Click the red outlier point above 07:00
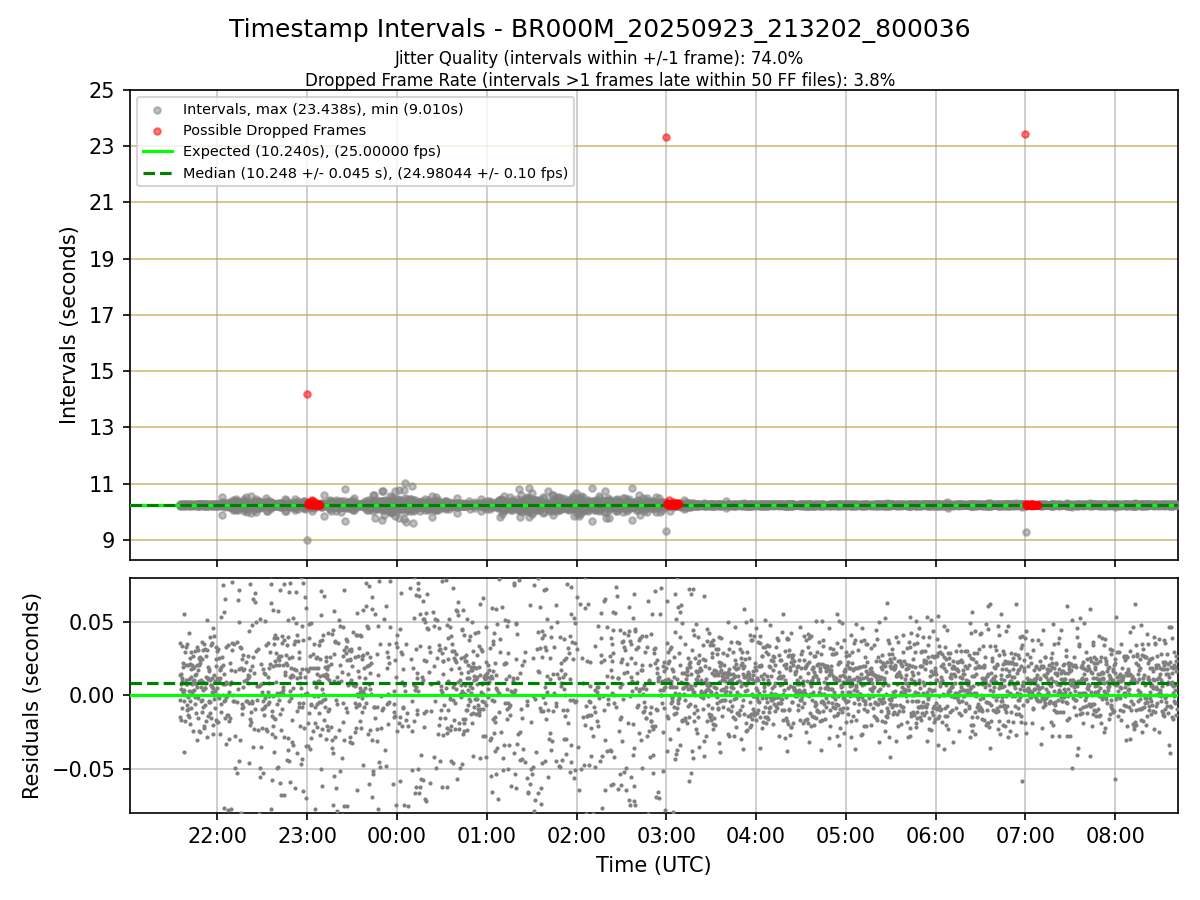 (1025, 134)
